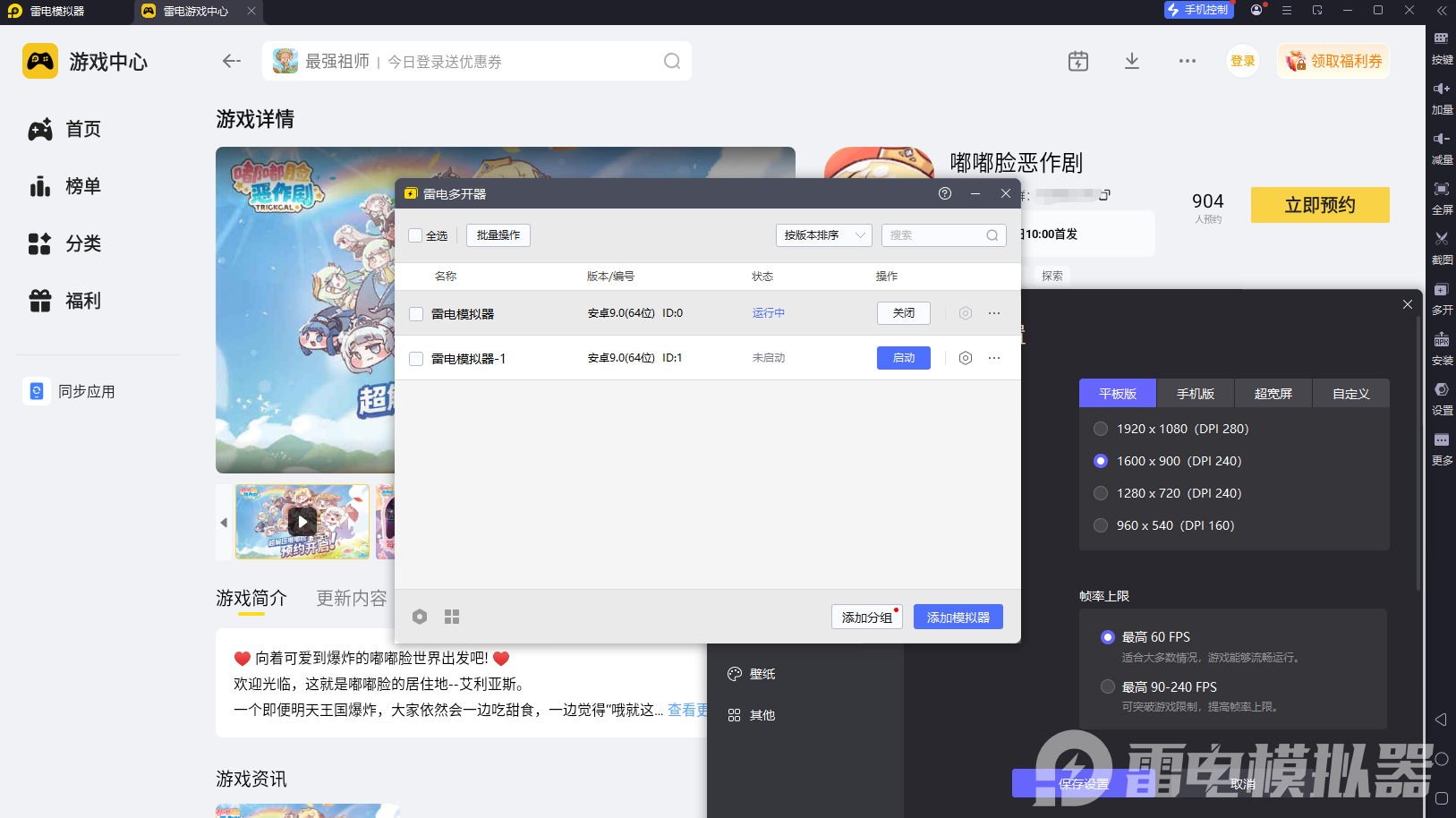Viewport: 1456px width, 818px height.
Task: Open multi-instance manager via 多开 icon
Action: [x=1442, y=299]
